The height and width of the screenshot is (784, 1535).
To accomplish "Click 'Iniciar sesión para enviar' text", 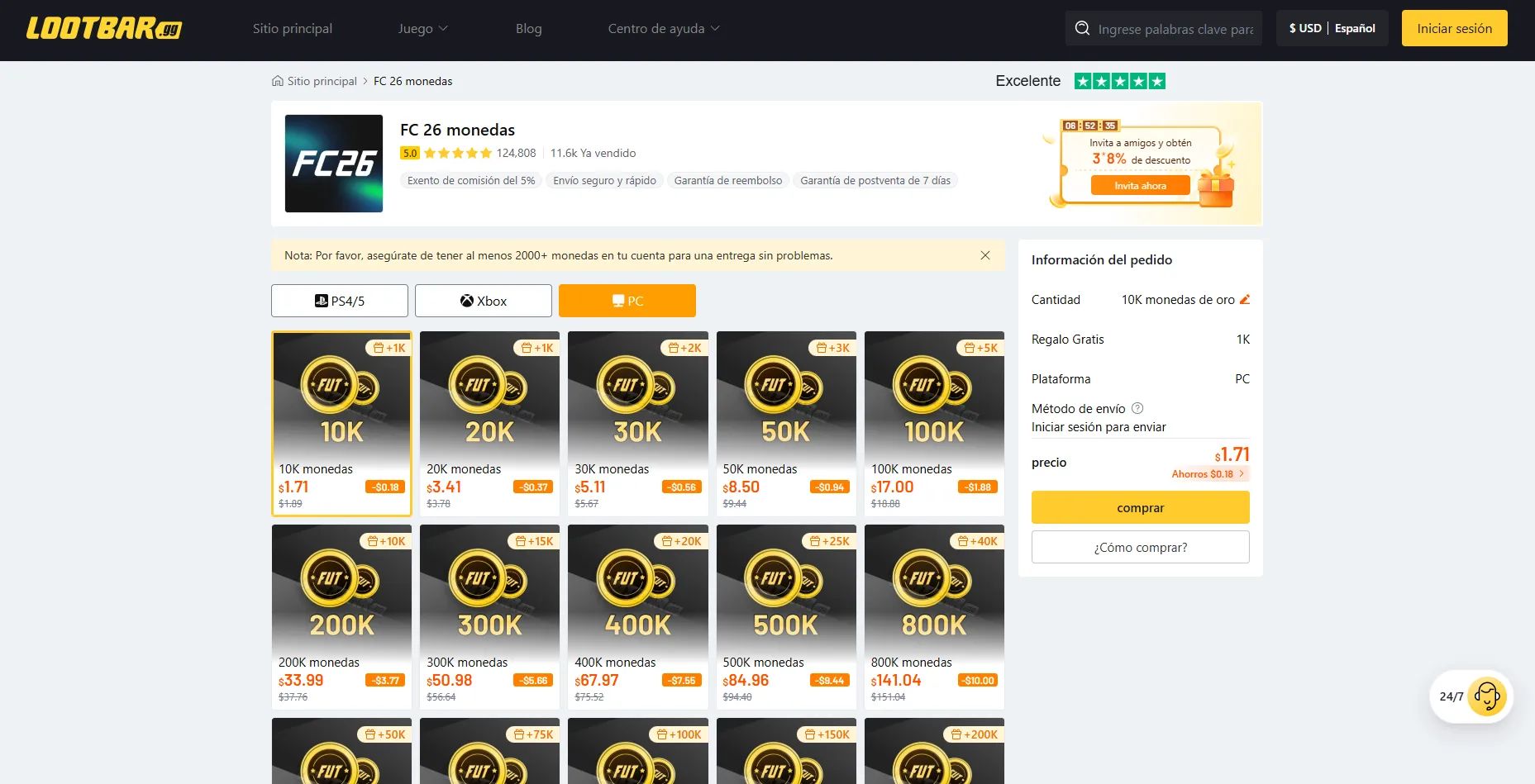I will click(1099, 427).
